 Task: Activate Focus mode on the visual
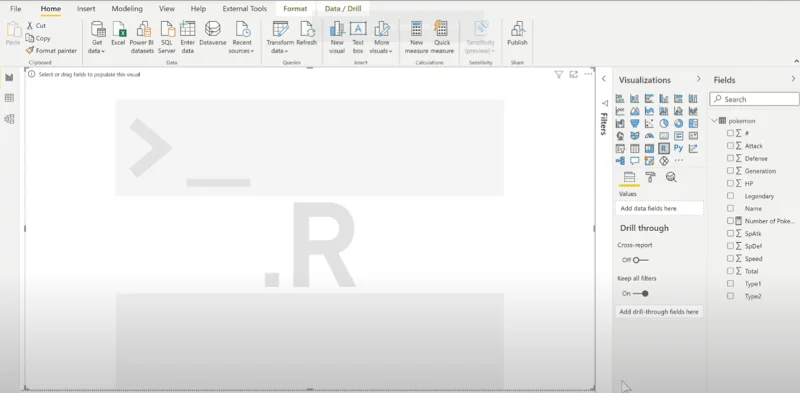573,75
